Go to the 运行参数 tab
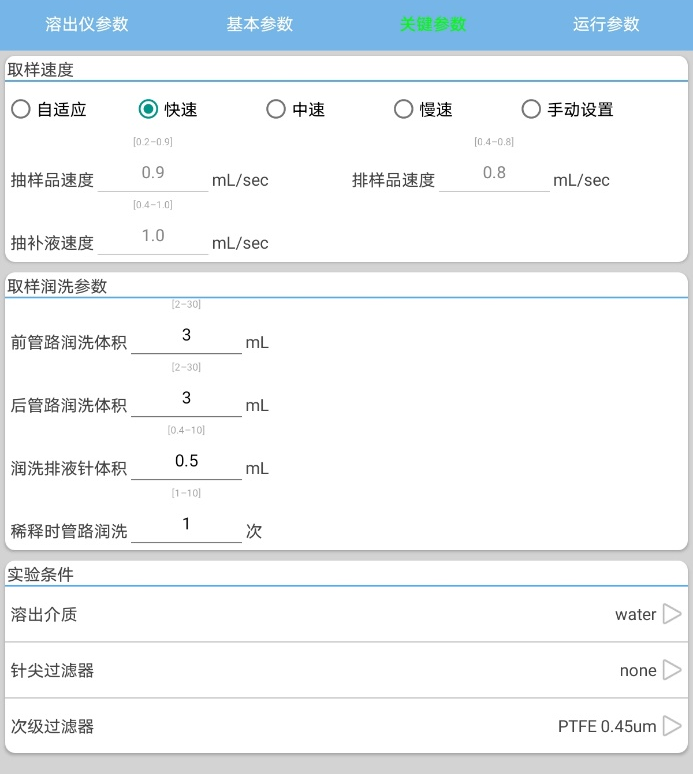Image resolution: width=694 pixels, height=774 pixels. click(606, 24)
